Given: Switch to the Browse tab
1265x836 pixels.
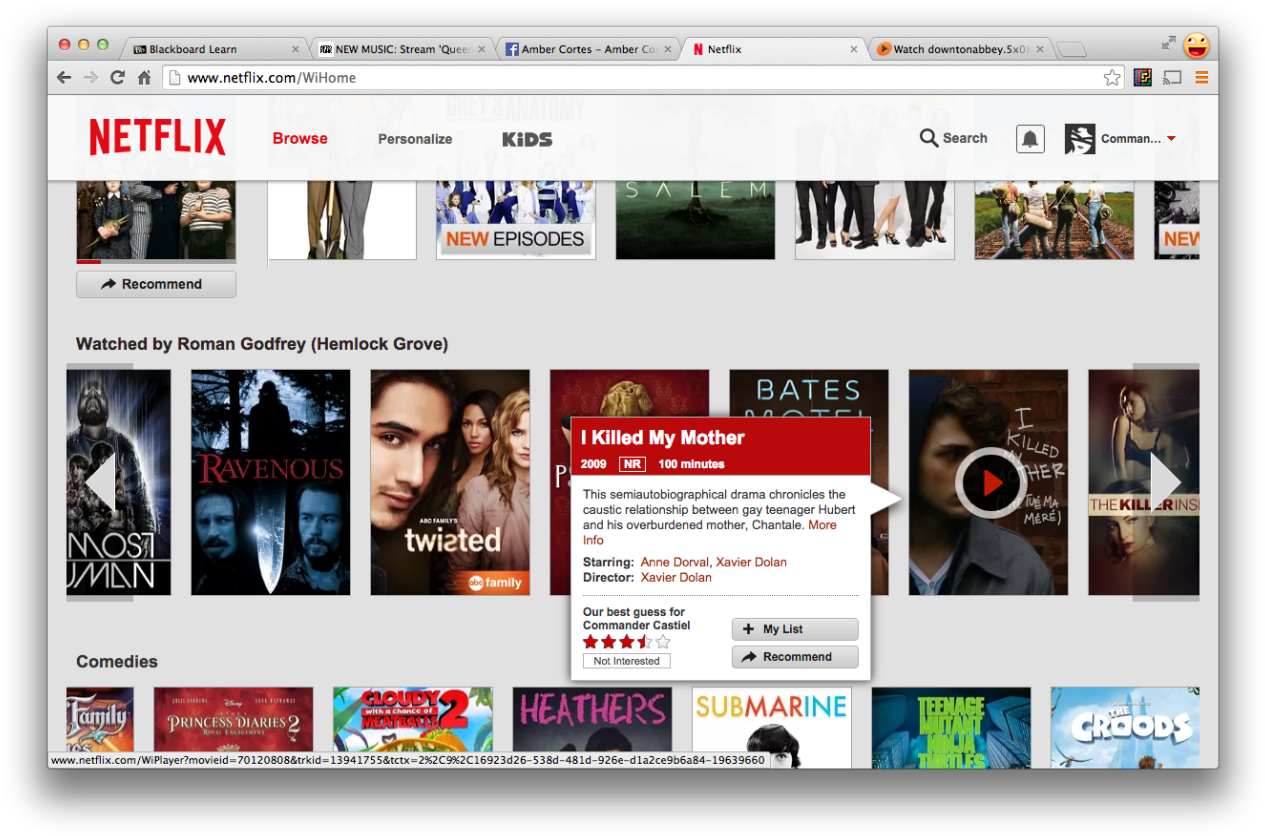Looking at the screenshot, I should click(299, 139).
